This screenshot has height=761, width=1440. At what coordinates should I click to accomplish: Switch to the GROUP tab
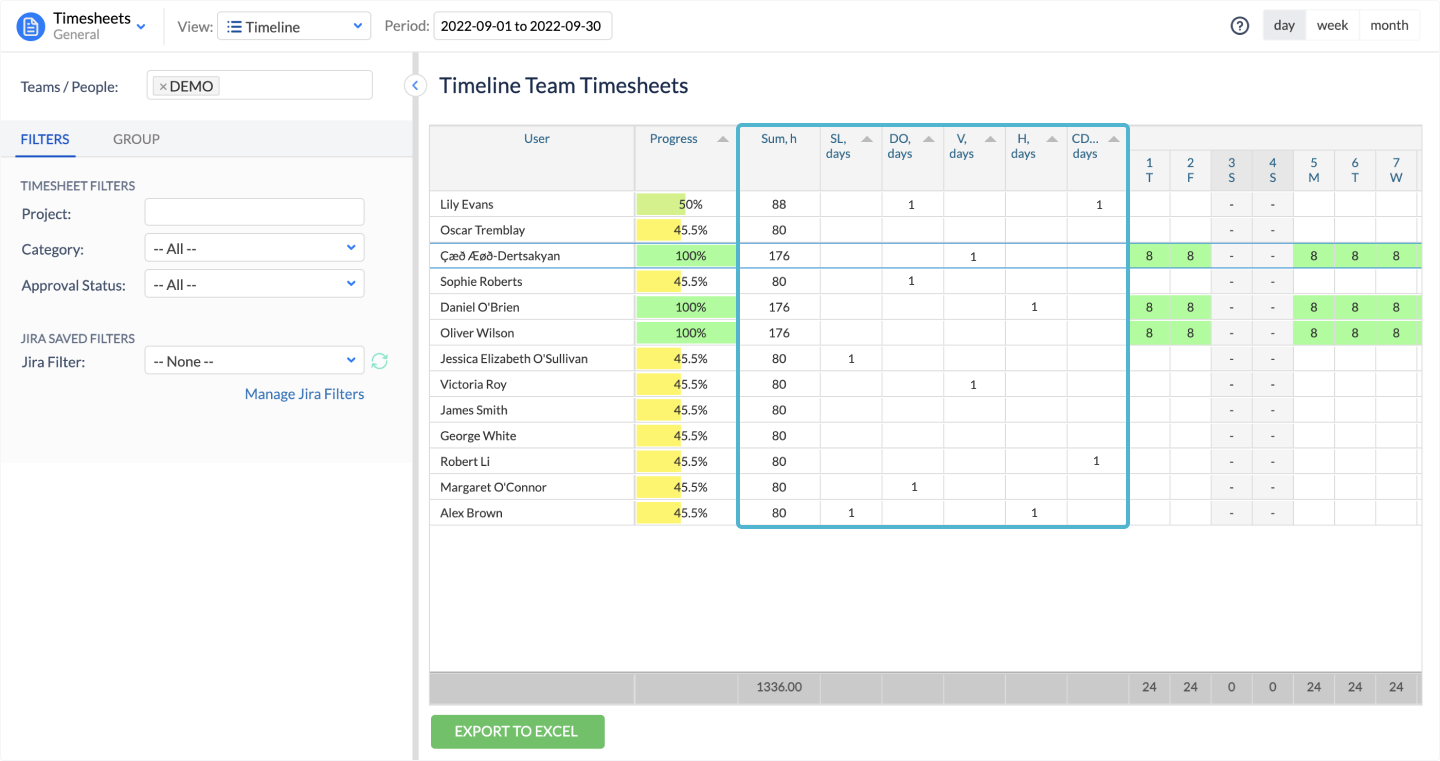136,139
